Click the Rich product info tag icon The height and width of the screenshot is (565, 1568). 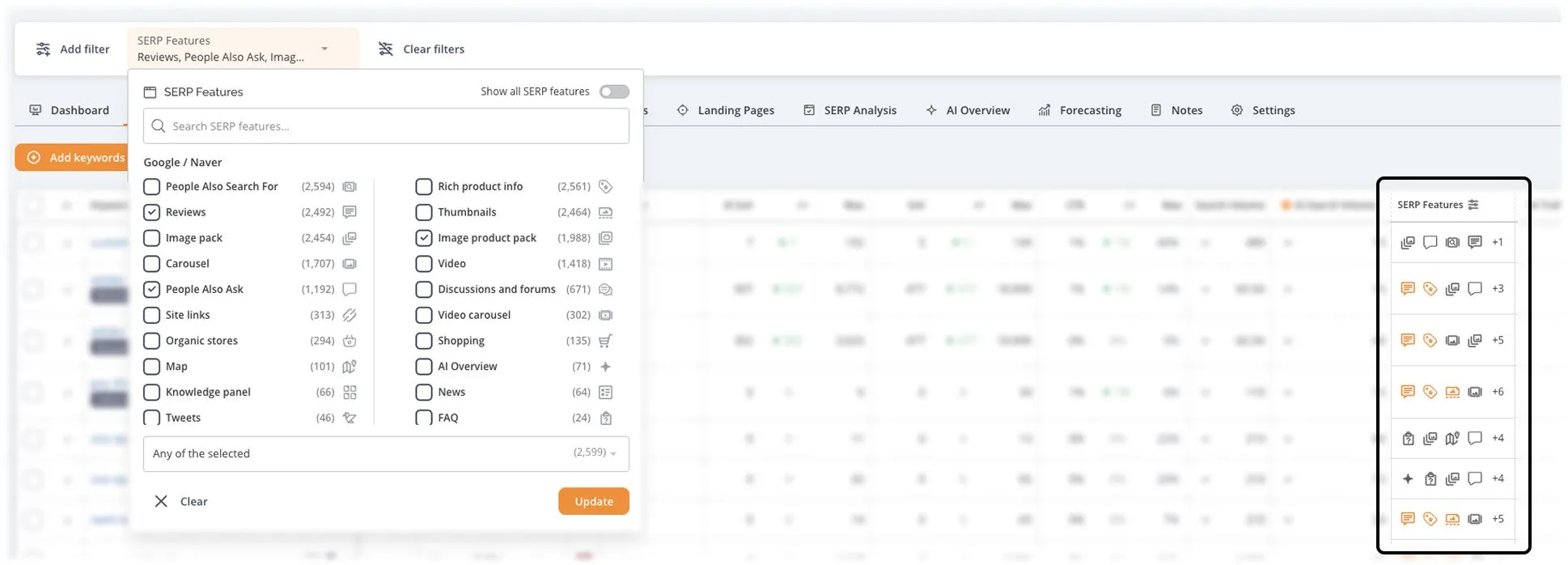605,187
